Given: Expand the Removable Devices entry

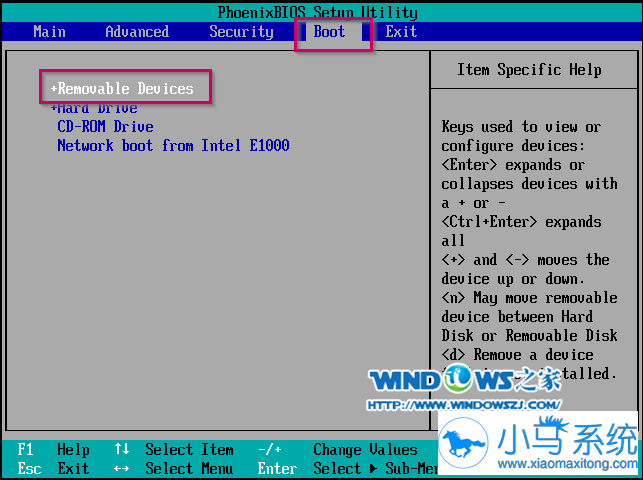Looking at the screenshot, I should pos(122,89).
